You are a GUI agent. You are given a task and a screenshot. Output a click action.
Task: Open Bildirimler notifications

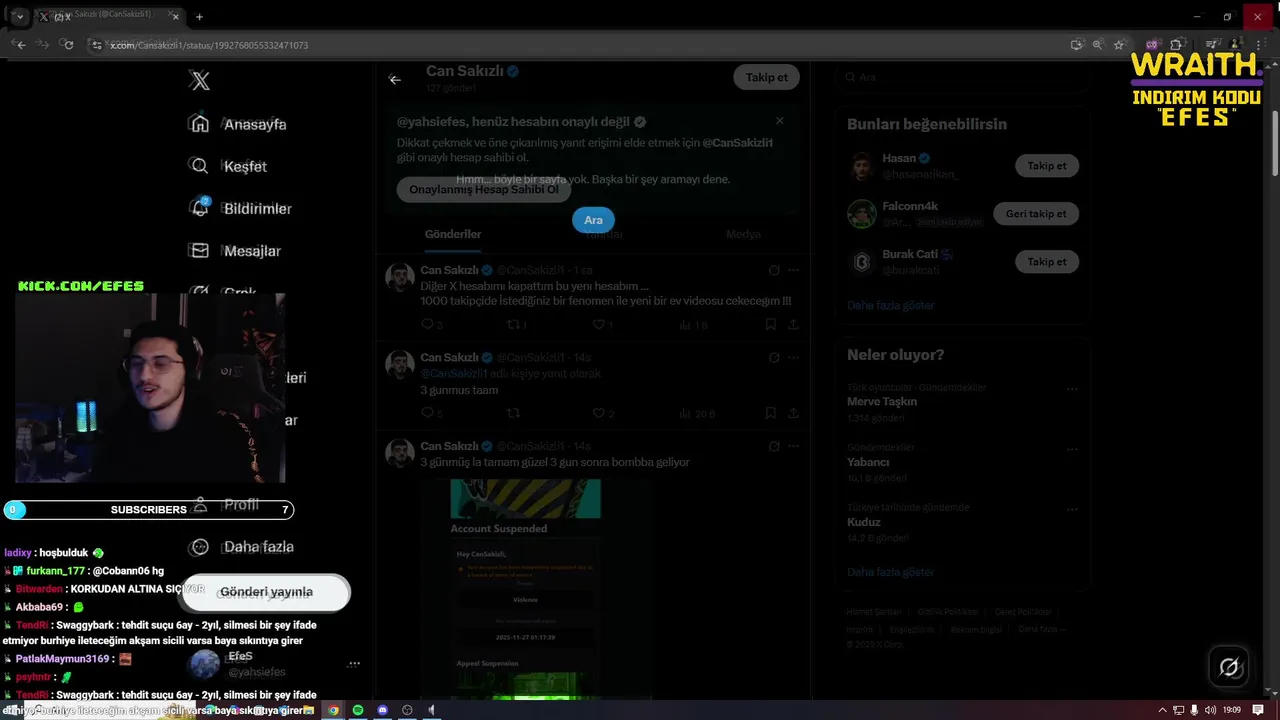tap(241, 208)
